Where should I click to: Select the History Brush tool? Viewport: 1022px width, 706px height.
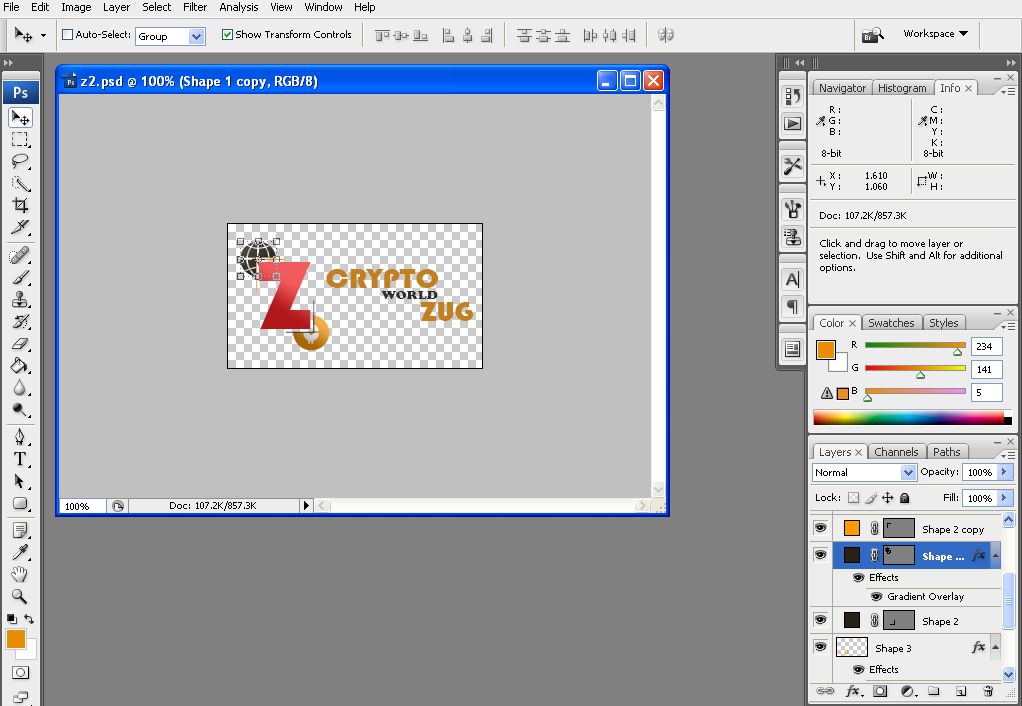click(x=20, y=321)
